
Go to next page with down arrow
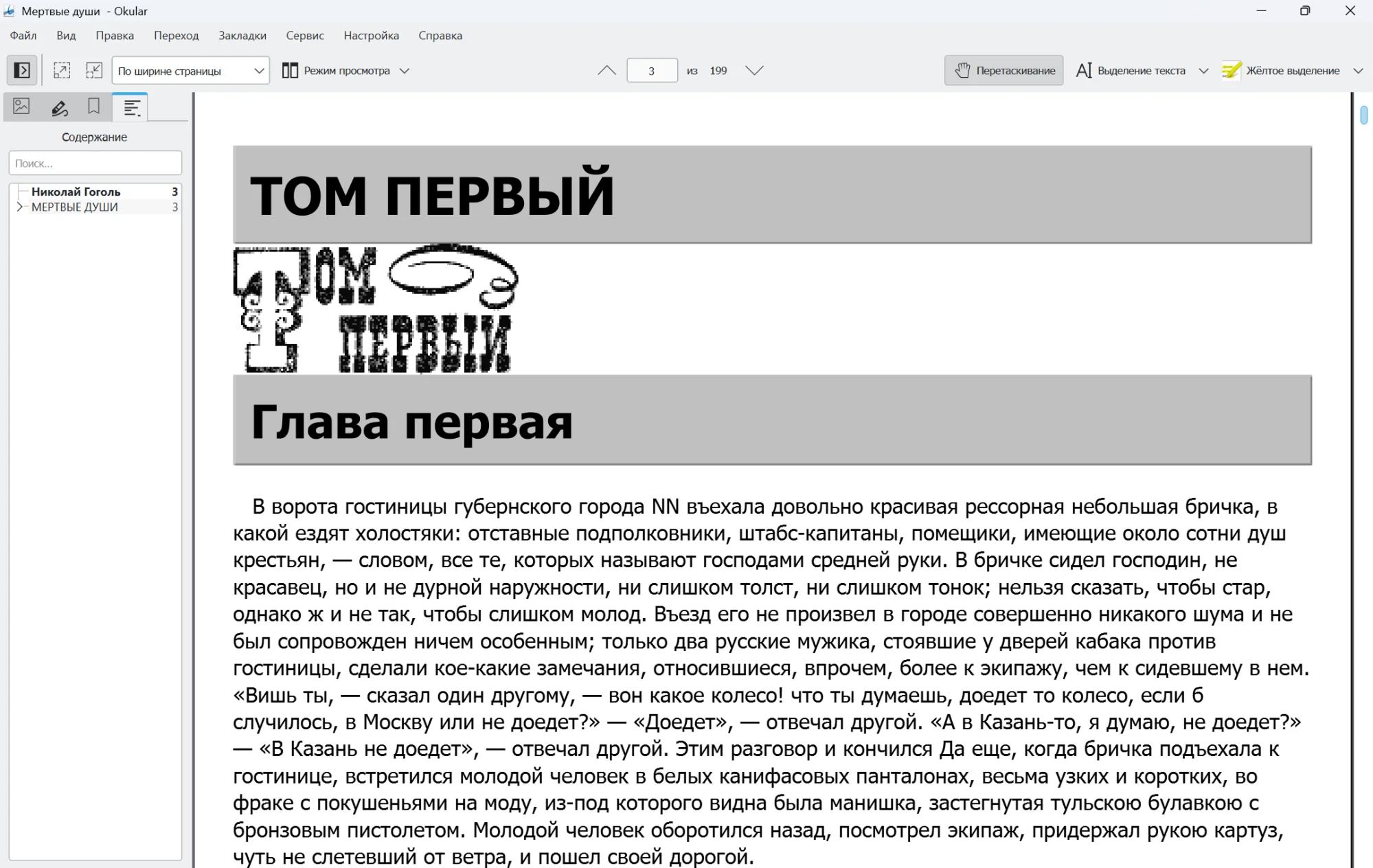(754, 70)
